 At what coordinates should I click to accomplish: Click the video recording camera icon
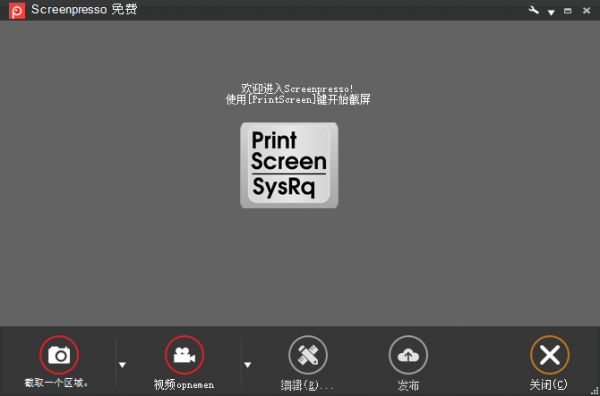184,355
